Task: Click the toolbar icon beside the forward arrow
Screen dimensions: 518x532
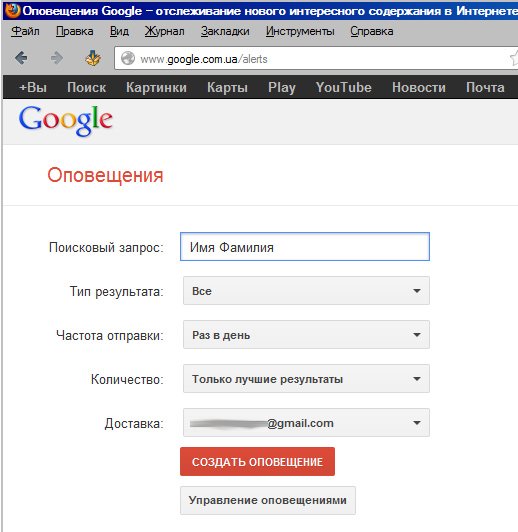Action: [93, 58]
